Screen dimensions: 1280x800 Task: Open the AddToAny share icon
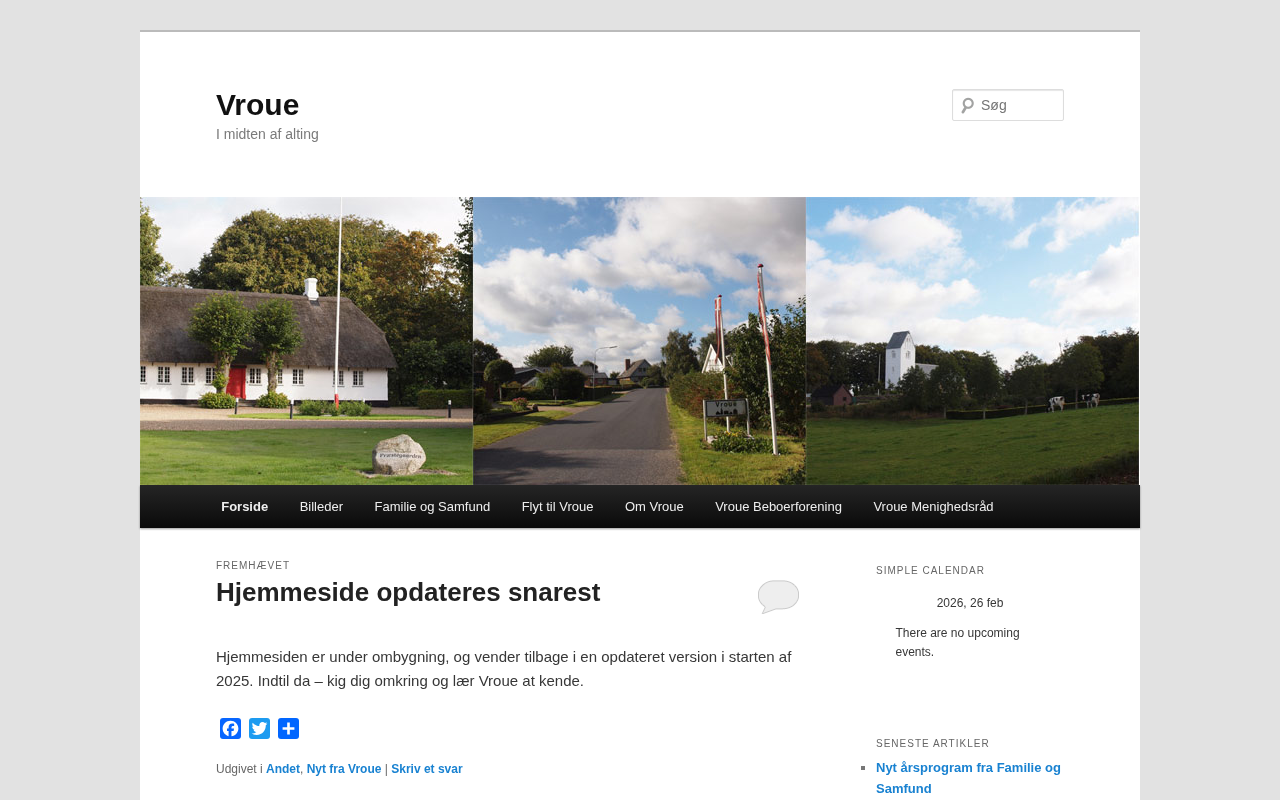pos(289,729)
